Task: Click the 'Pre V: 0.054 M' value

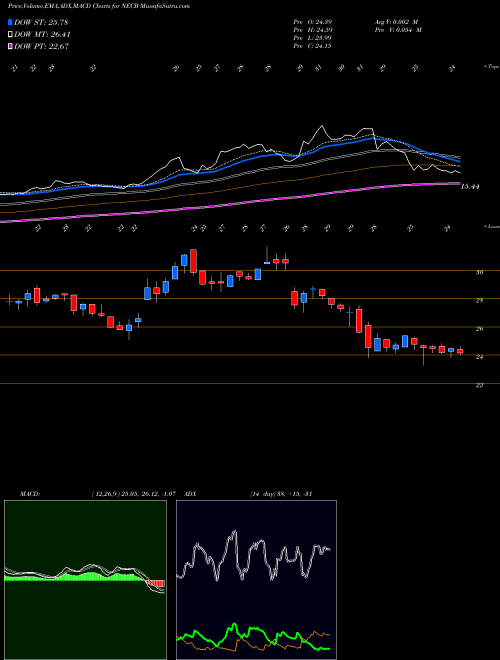Action: (x=397, y=30)
